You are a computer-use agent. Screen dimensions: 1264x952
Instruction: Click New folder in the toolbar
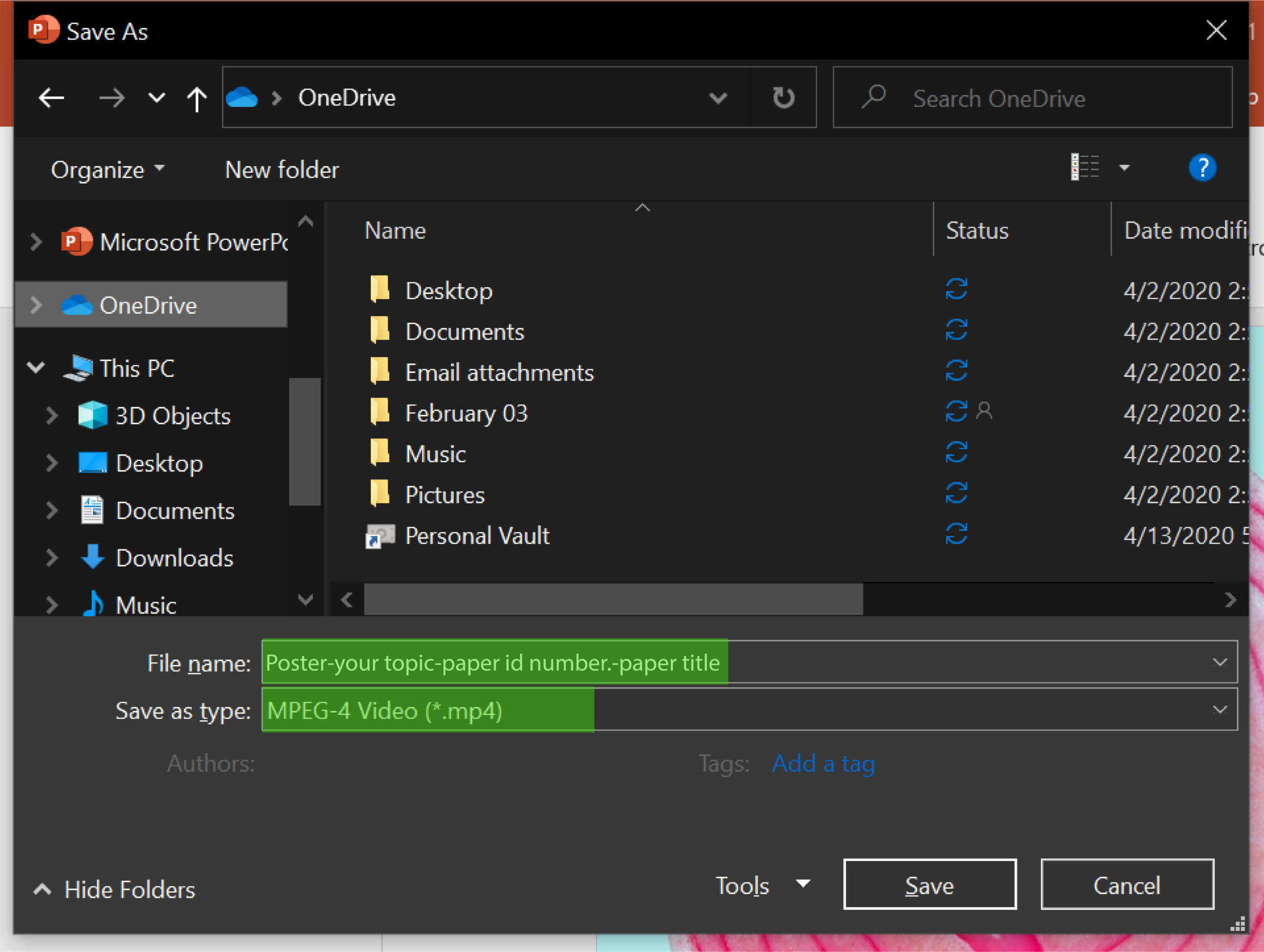pyautogui.click(x=282, y=170)
